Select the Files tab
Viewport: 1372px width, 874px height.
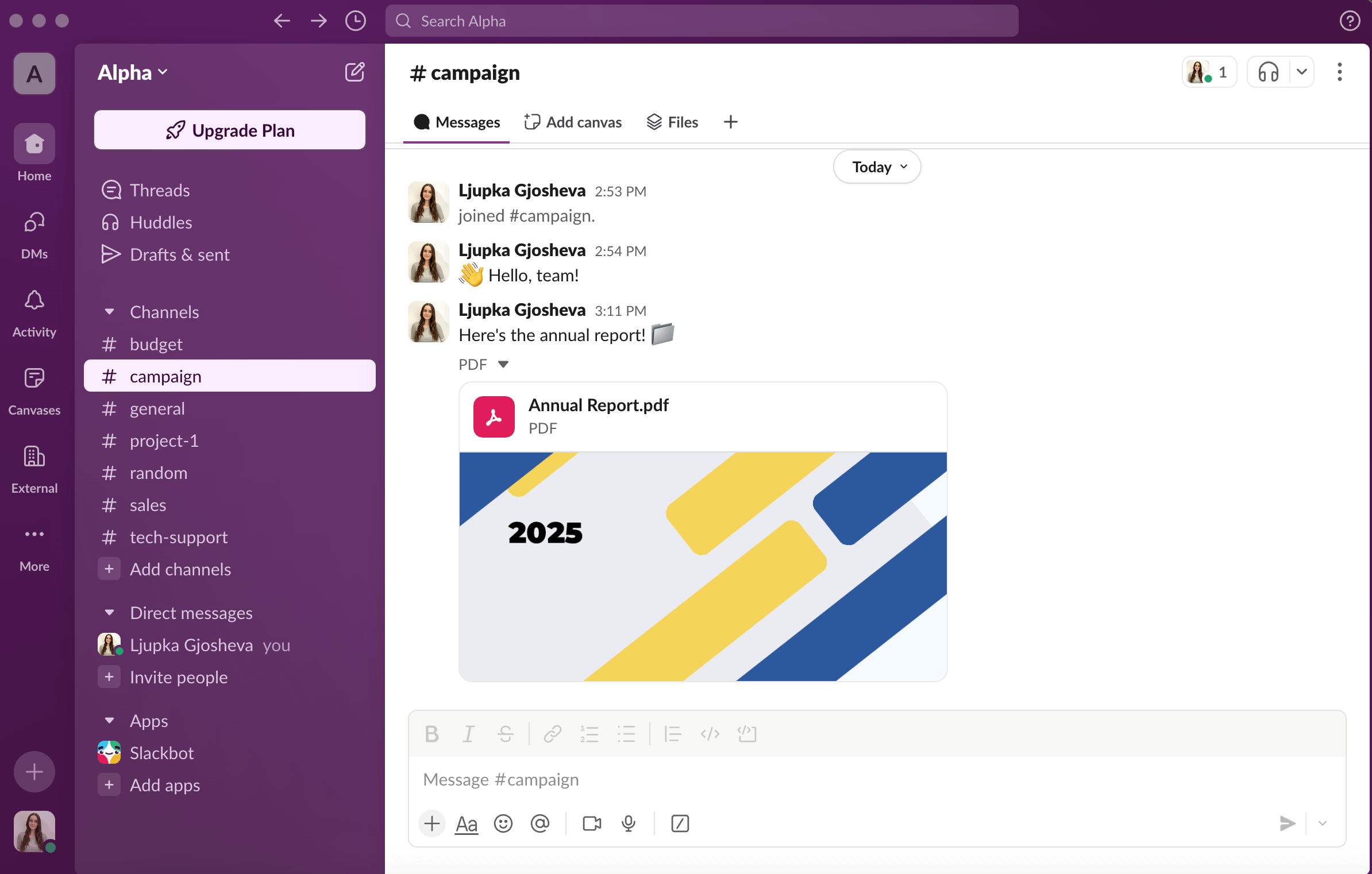pyautogui.click(x=672, y=122)
